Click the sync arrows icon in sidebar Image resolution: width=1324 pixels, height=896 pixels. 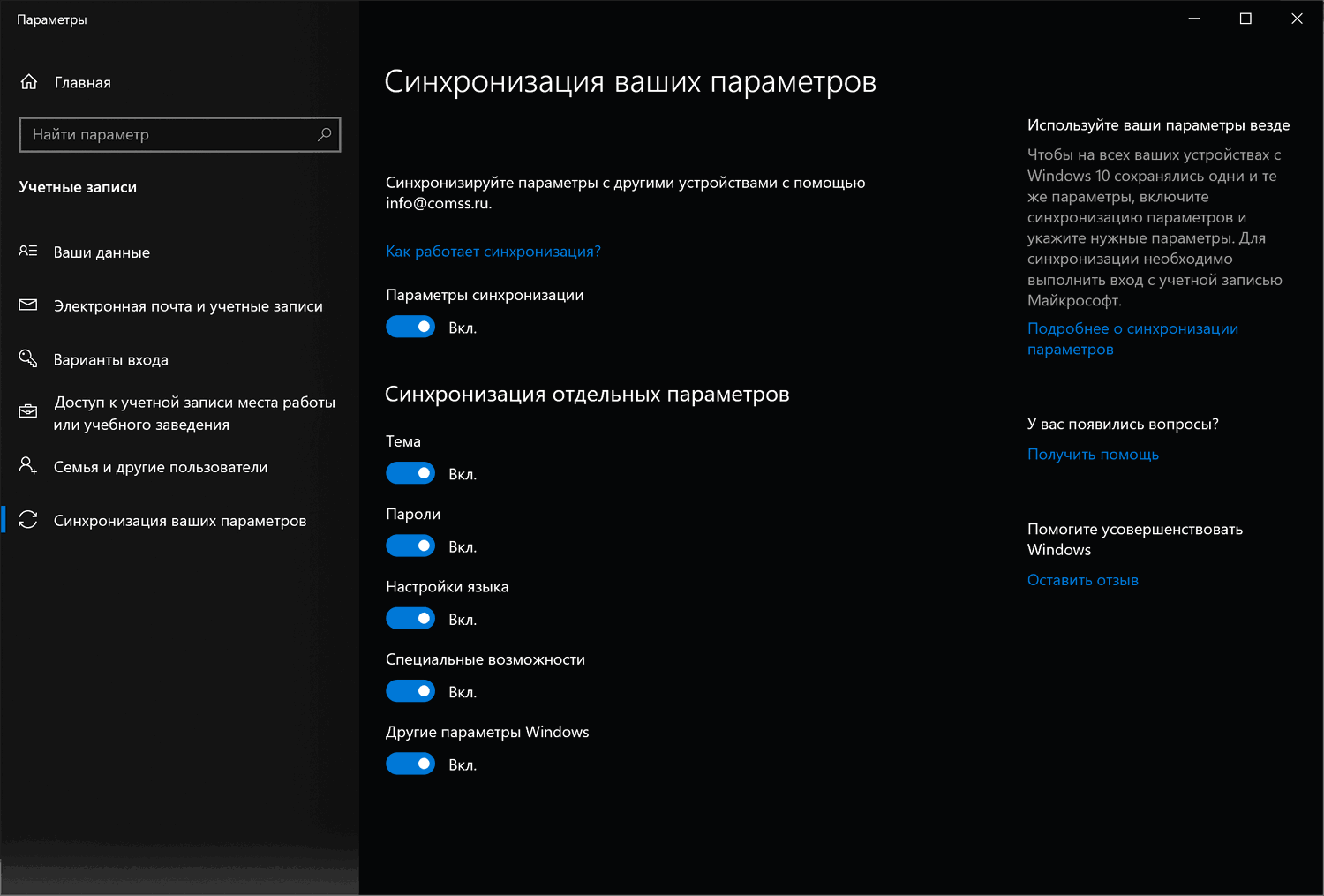tap(28, 520)
